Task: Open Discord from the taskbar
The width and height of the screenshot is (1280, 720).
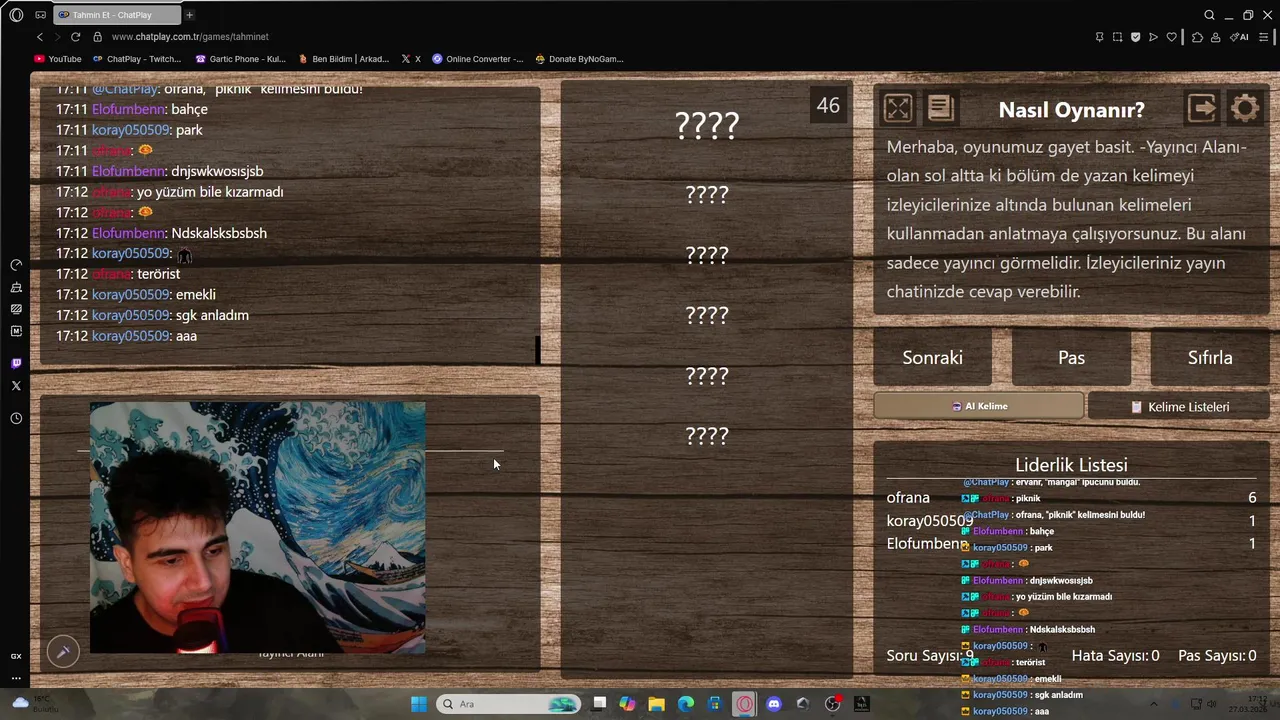Action: click(x=773, y=704)
